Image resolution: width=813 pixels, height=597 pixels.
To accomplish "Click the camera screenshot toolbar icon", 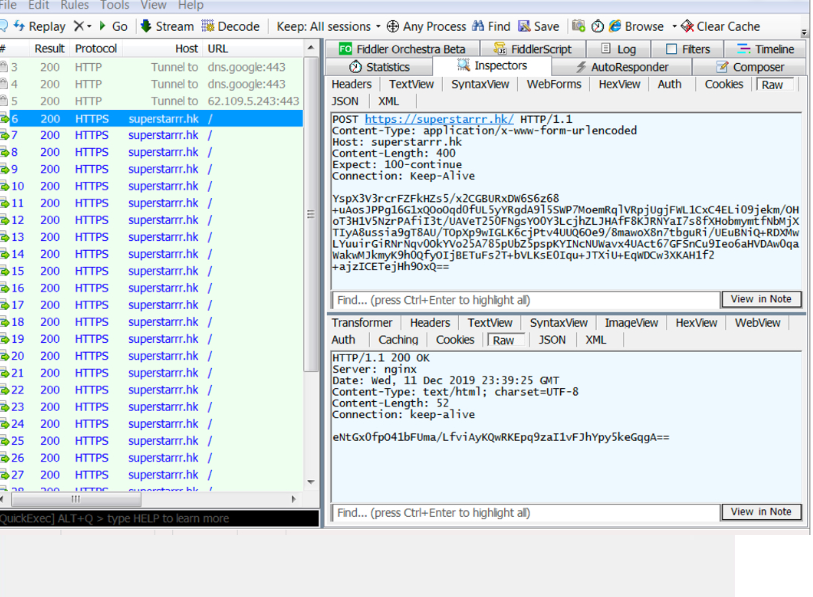I will [x=579, y=26].
